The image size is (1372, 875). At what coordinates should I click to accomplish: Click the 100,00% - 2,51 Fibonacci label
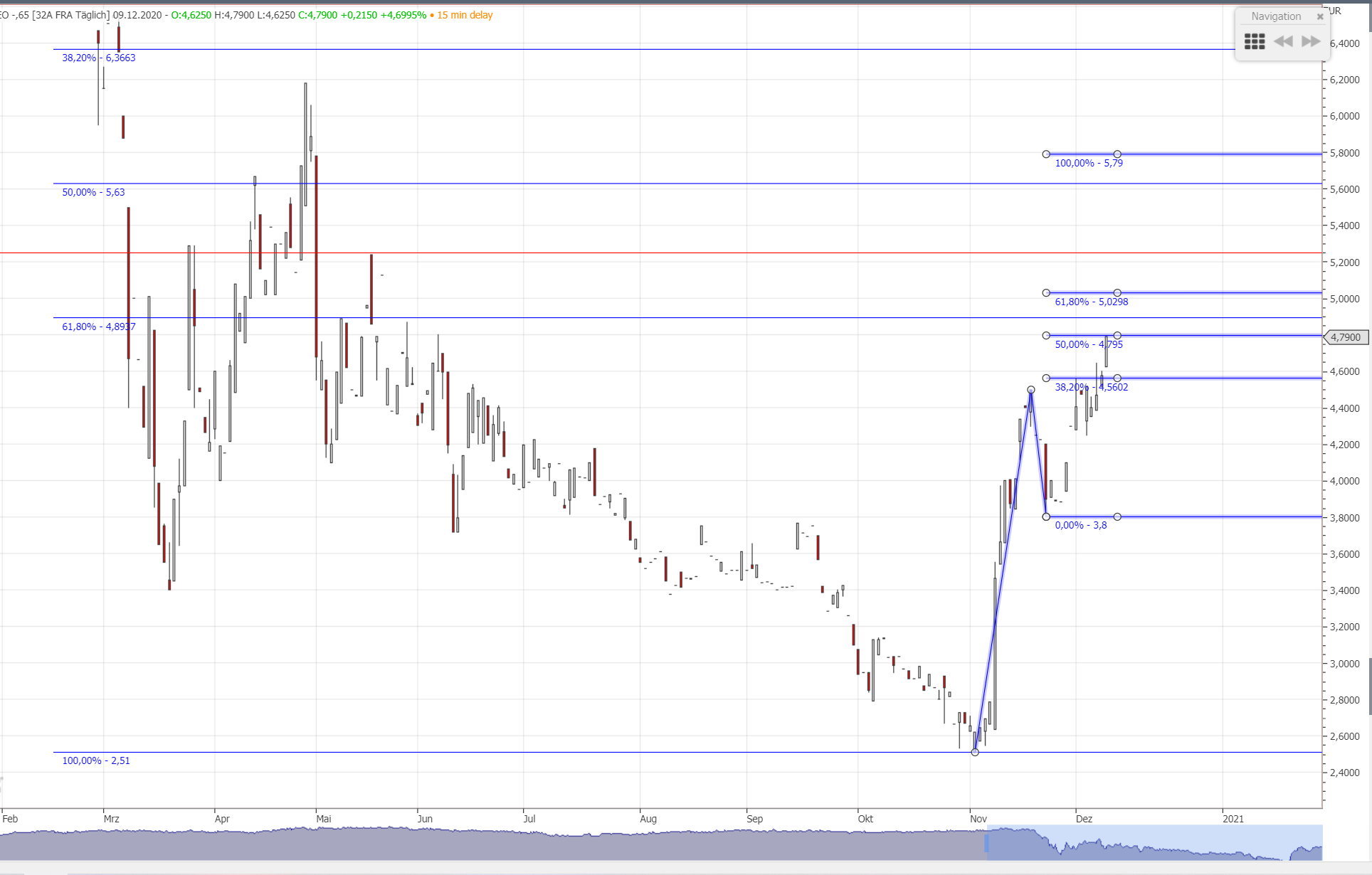96,761
